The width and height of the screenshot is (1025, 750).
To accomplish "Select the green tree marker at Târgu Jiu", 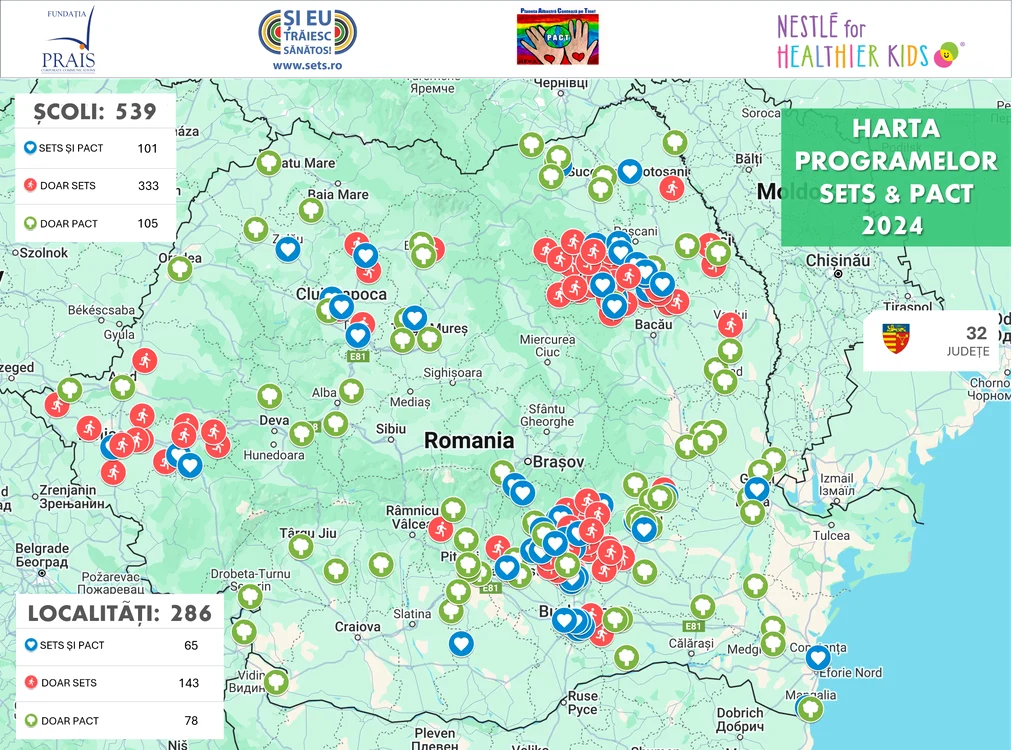I will pos(301,545).
